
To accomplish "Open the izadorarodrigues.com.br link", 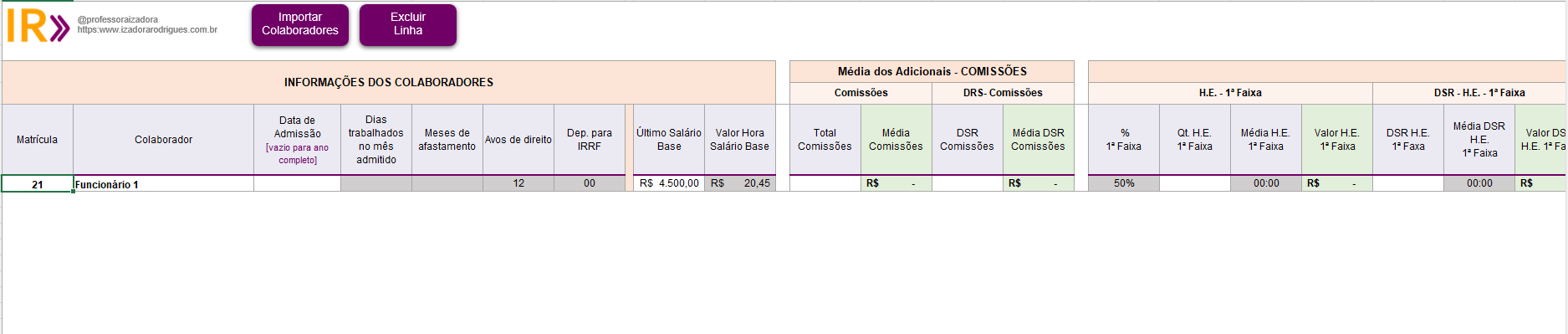I will point(147,30).
